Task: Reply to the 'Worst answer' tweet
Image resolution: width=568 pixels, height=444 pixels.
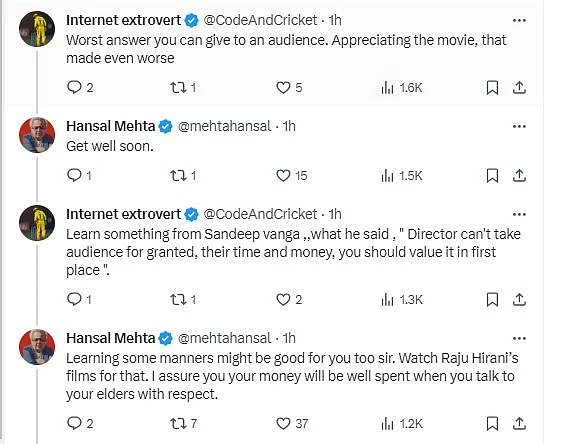Action: tap(80, 87)
